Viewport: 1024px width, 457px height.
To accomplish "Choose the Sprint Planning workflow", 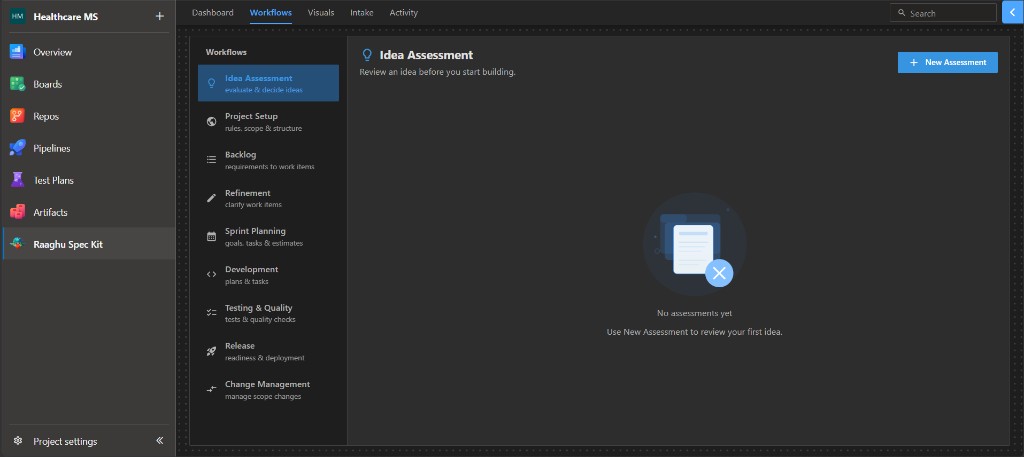I will click(268, 236).
